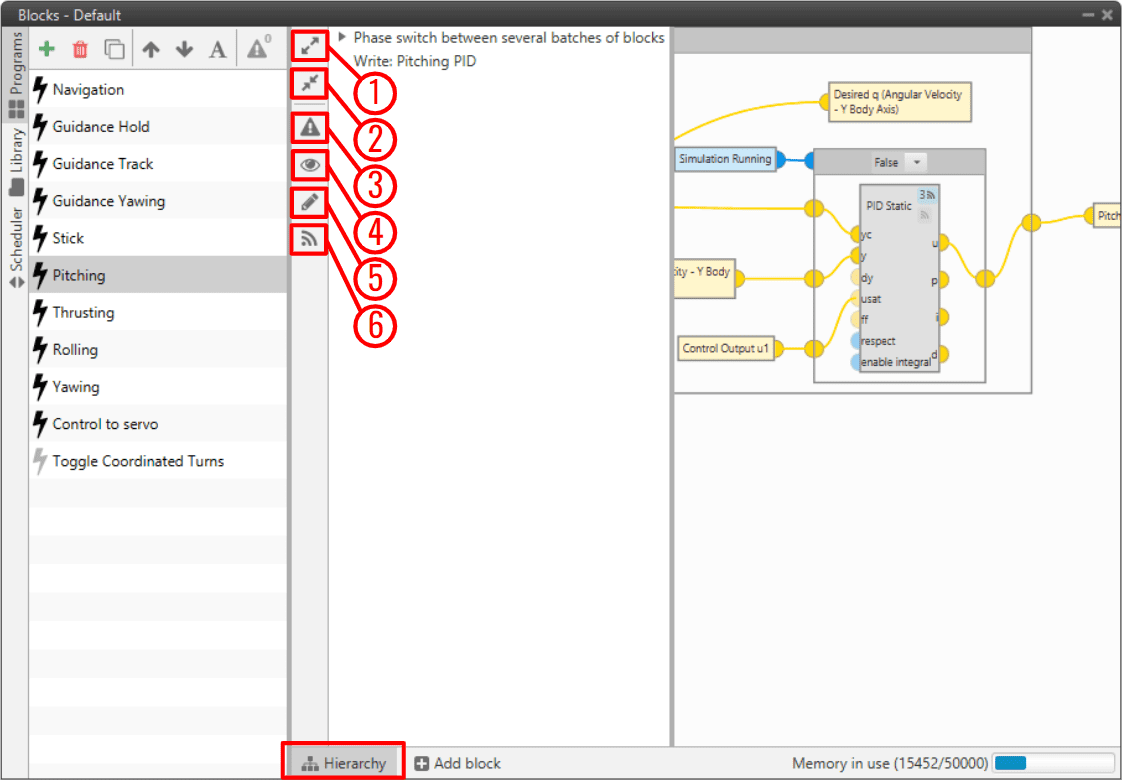Move program down with down arrow

point(185,49)
